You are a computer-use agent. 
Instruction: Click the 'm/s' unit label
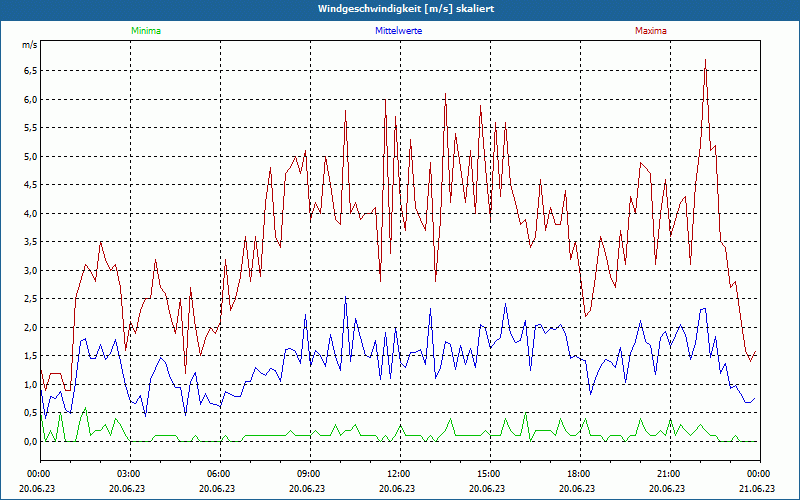click(29, 45)
